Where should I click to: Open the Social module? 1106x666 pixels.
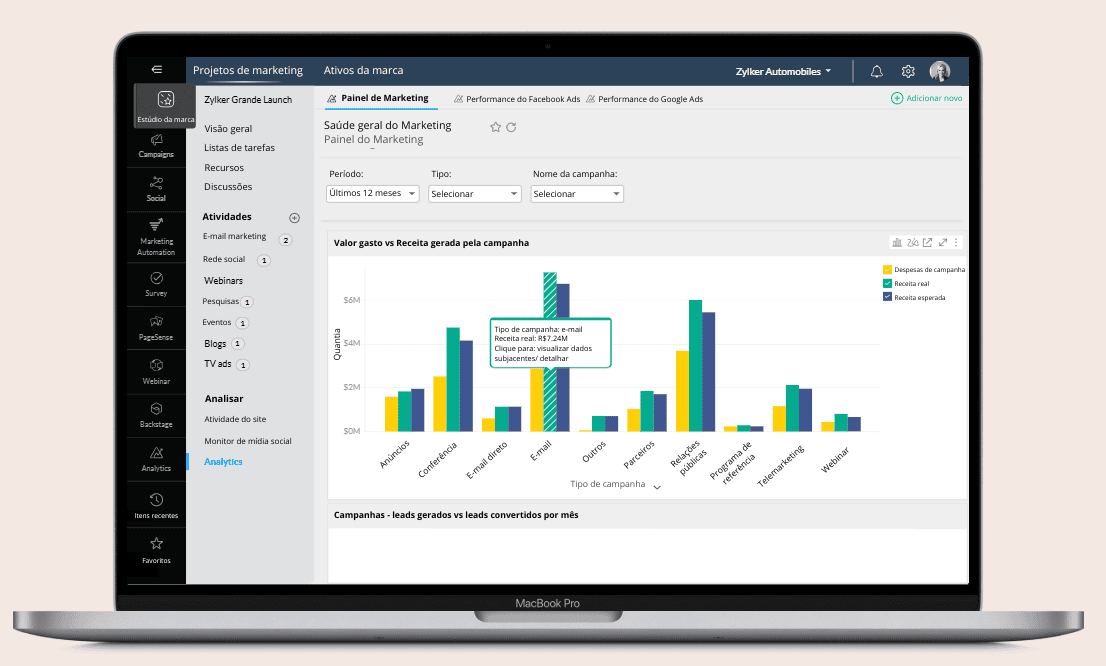pyautogui.click(x=156, y=189)
